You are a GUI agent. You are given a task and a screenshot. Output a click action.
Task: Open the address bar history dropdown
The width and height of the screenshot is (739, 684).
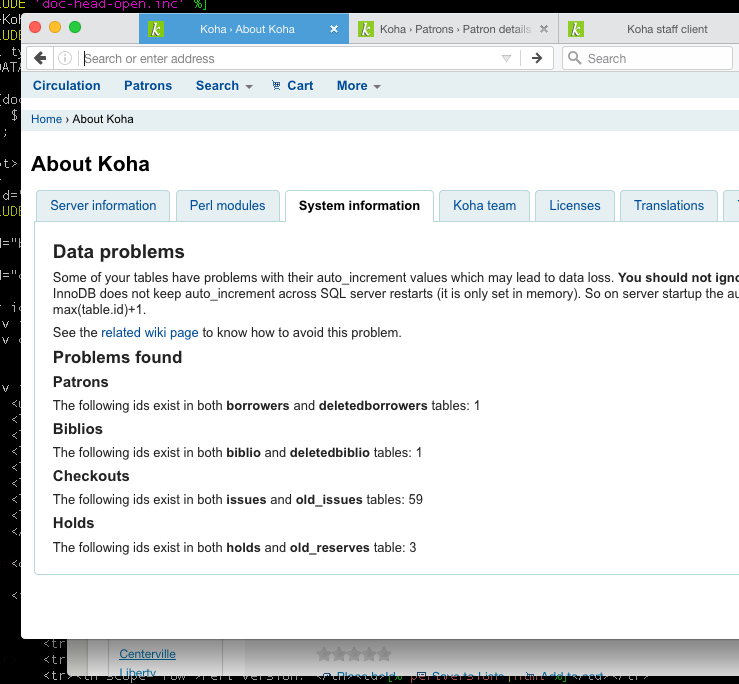pyautogui.click(x=506, y=58)
